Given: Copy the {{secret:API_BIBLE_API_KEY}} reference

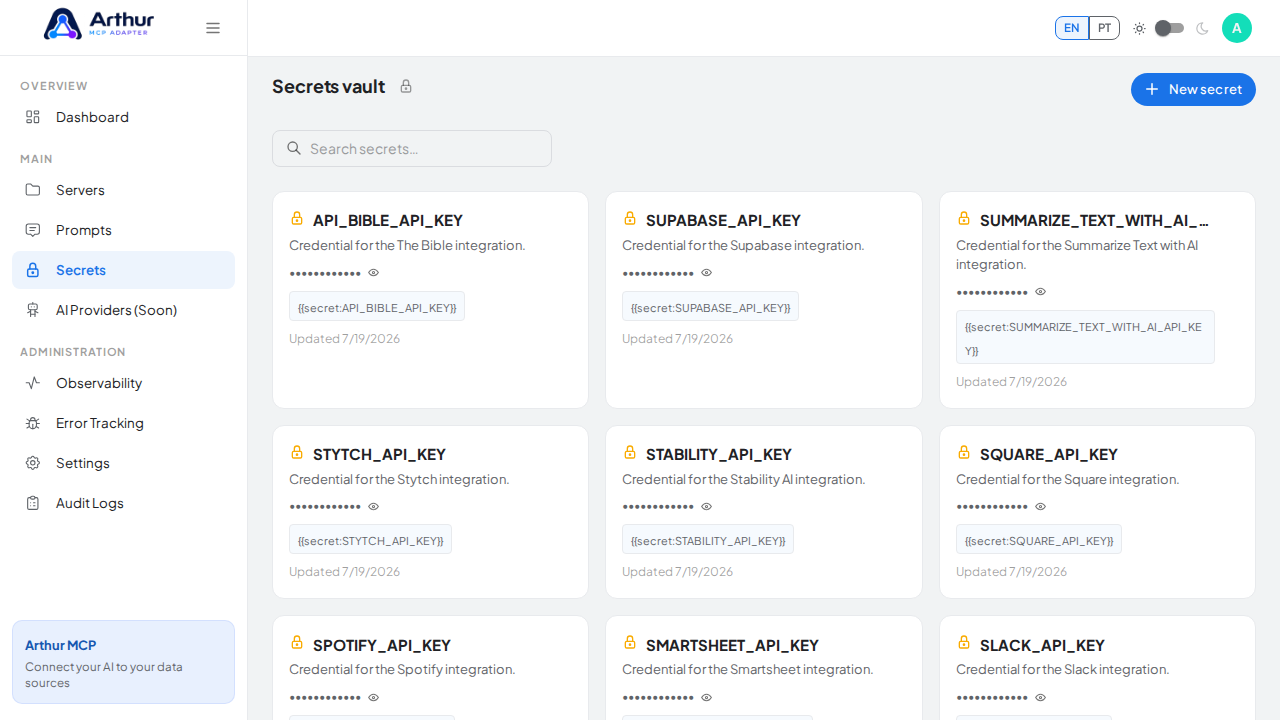Looking at the screenshot, I should pyautogui.click(x=377, y=306).
